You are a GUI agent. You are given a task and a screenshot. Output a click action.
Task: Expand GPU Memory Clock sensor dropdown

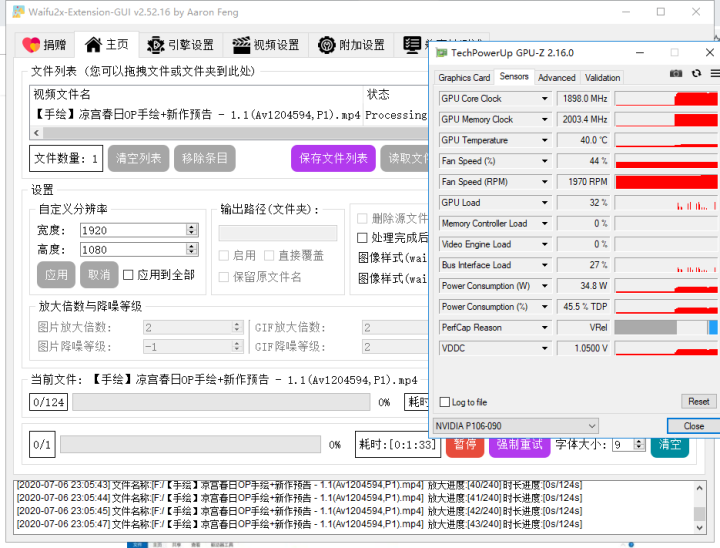544,119
